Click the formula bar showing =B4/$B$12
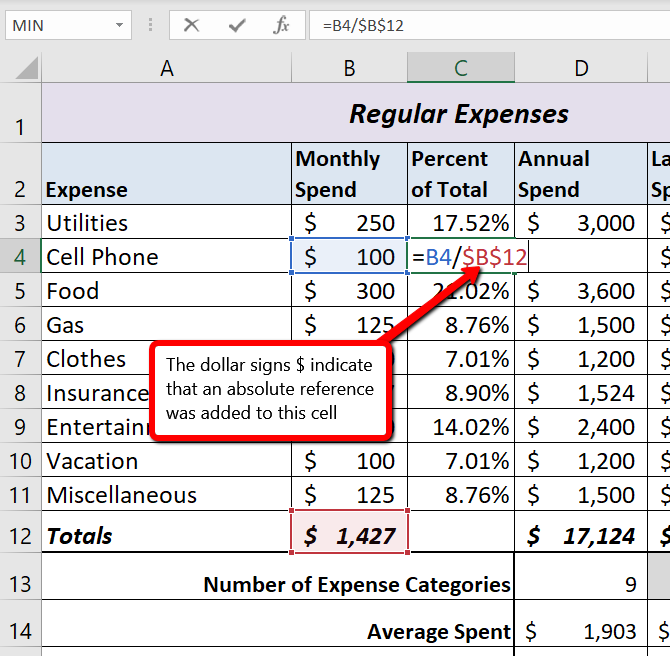Screen dimensions: 670x656 [x=490, y=25]
